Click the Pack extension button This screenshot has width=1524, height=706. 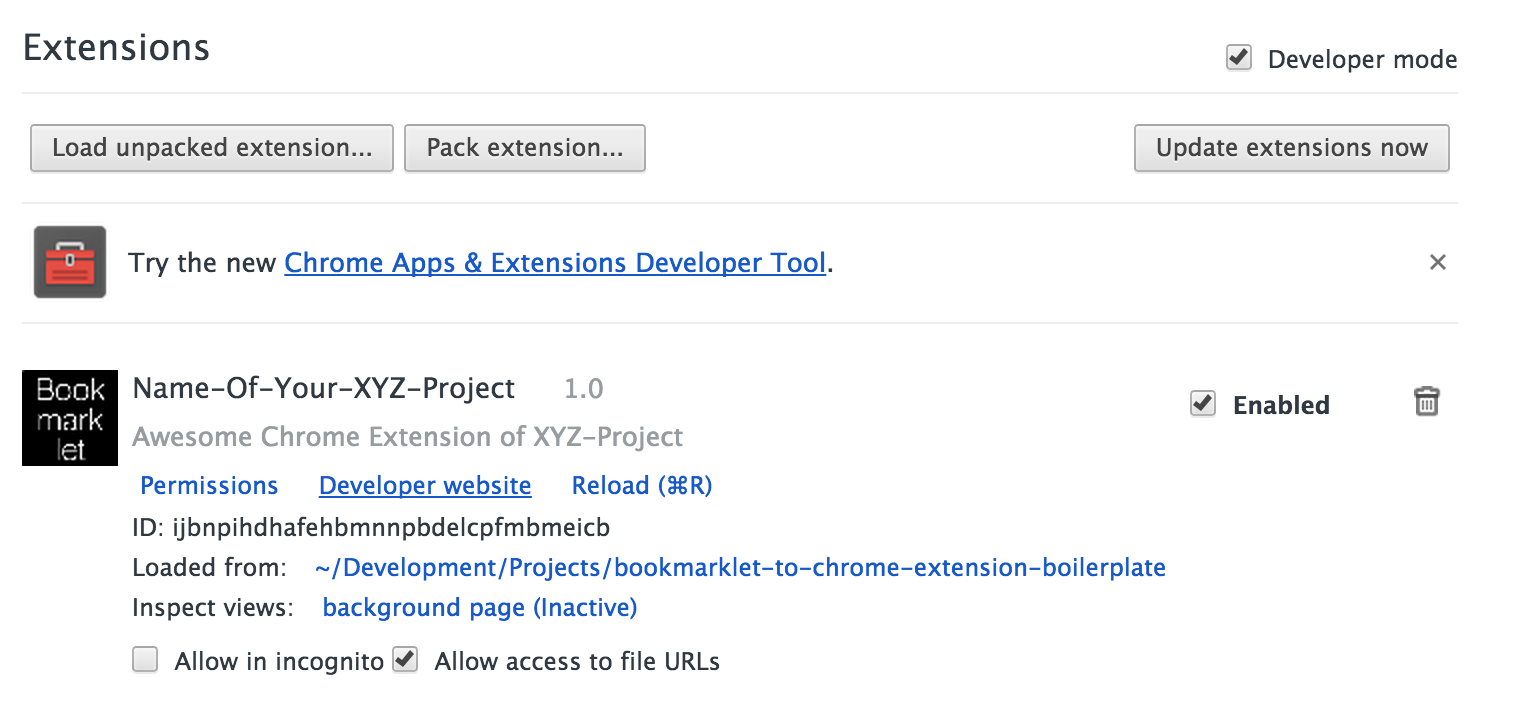pyautogui.click(x=525, y=148)
